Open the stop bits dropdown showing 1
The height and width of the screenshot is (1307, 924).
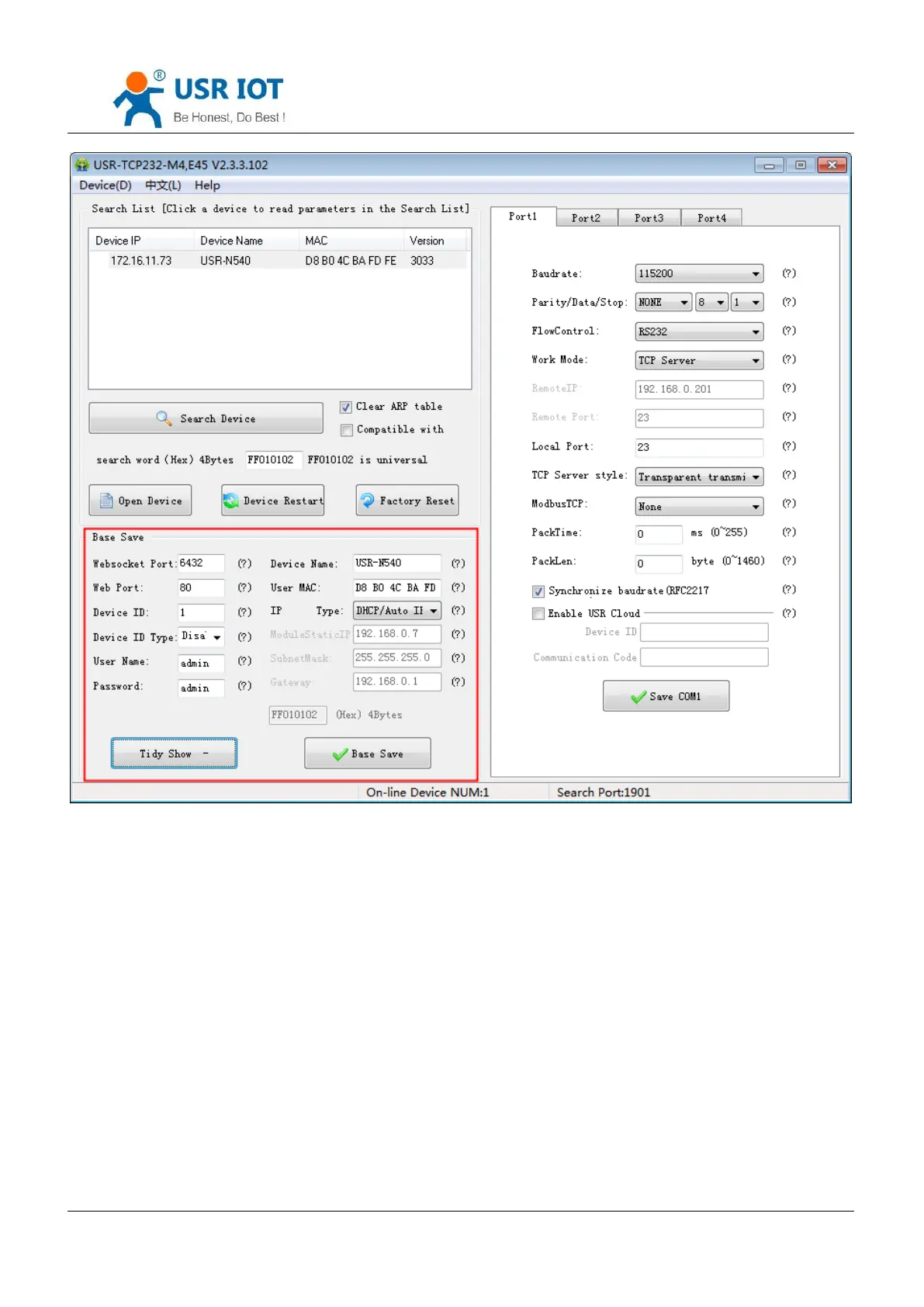(747, 302)
